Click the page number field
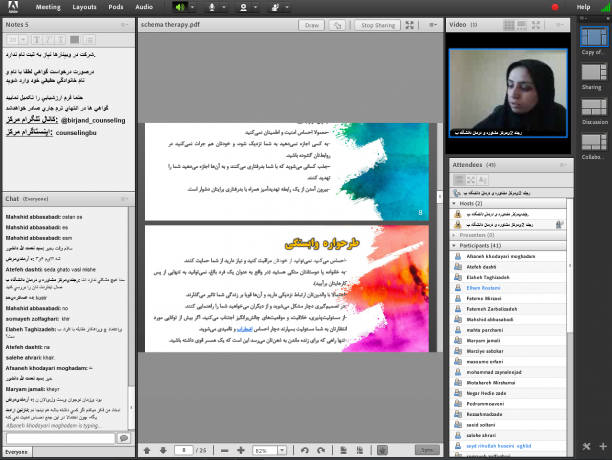 183,450
